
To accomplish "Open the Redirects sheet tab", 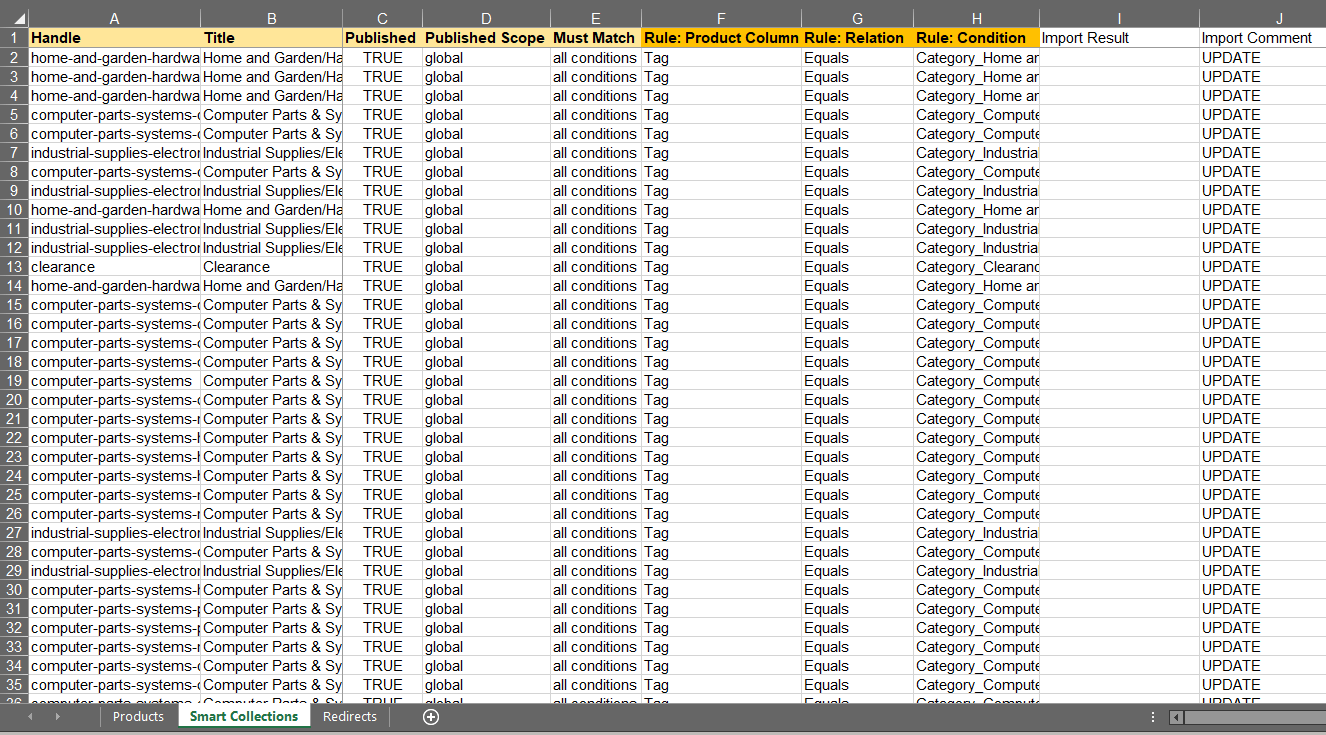I will point(350,717).
